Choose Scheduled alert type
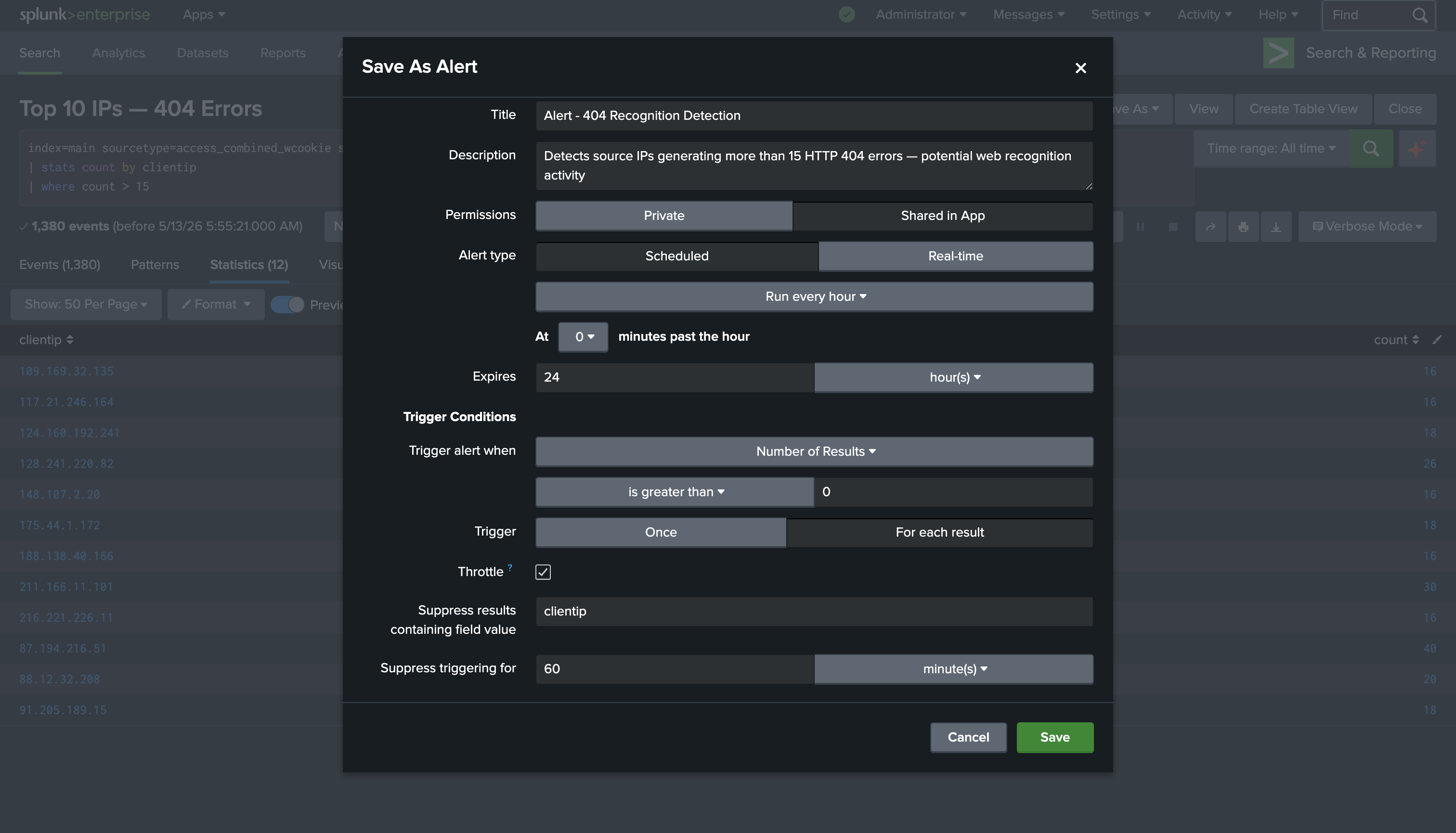 click(676, 256)
